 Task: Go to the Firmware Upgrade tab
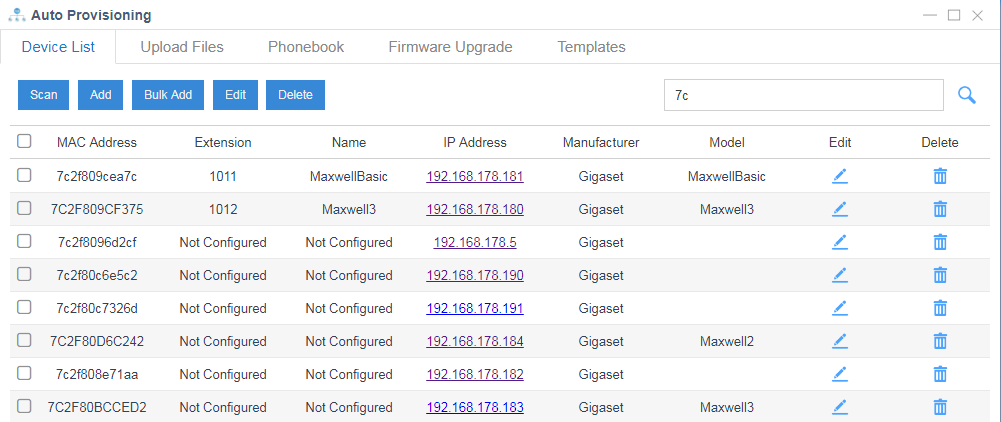(x=450, y=47)
